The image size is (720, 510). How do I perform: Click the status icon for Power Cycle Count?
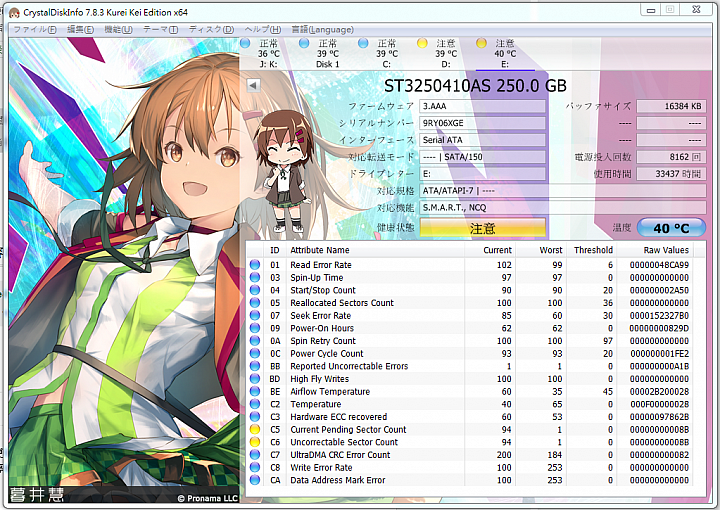click(x=254, y=353)
